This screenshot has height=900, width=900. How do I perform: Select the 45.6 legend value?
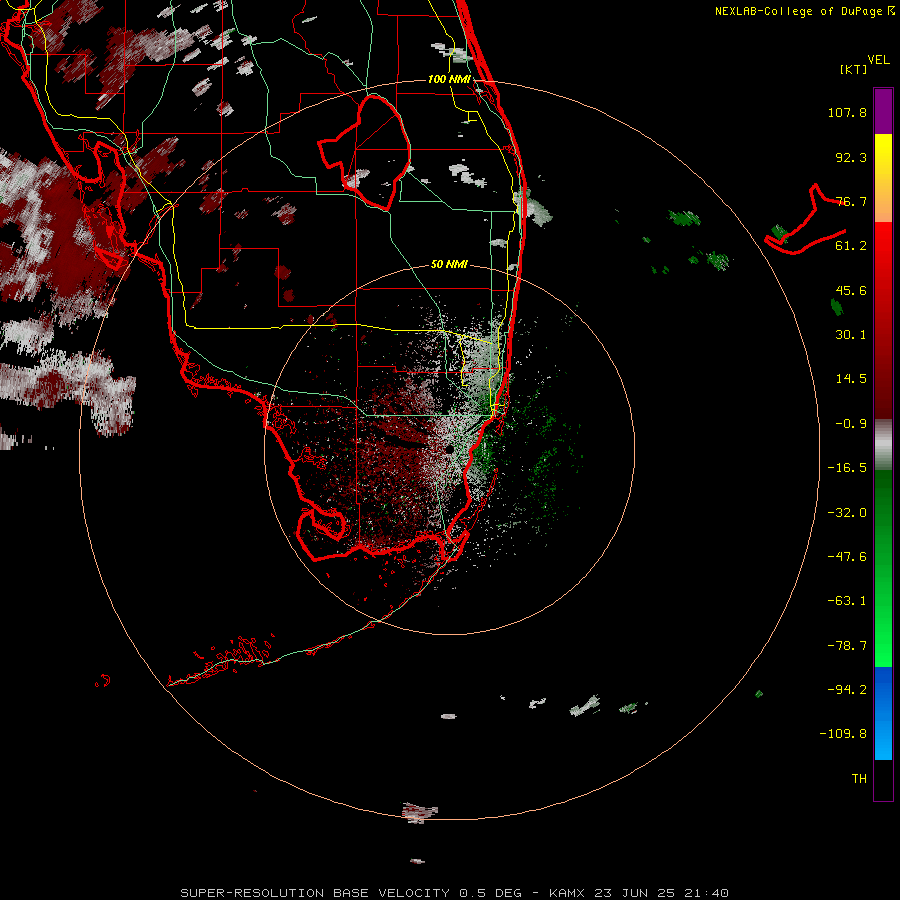pos(851,290)
